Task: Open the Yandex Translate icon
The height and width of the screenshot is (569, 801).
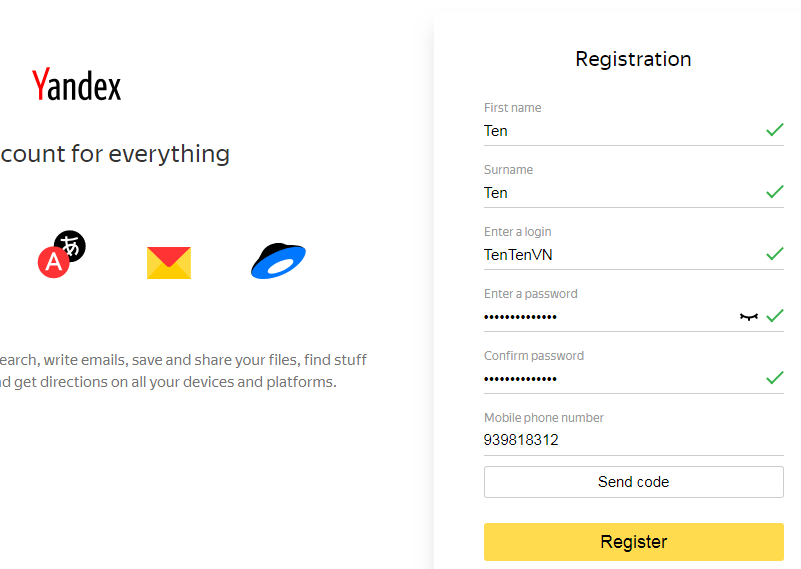Action: 62,254
